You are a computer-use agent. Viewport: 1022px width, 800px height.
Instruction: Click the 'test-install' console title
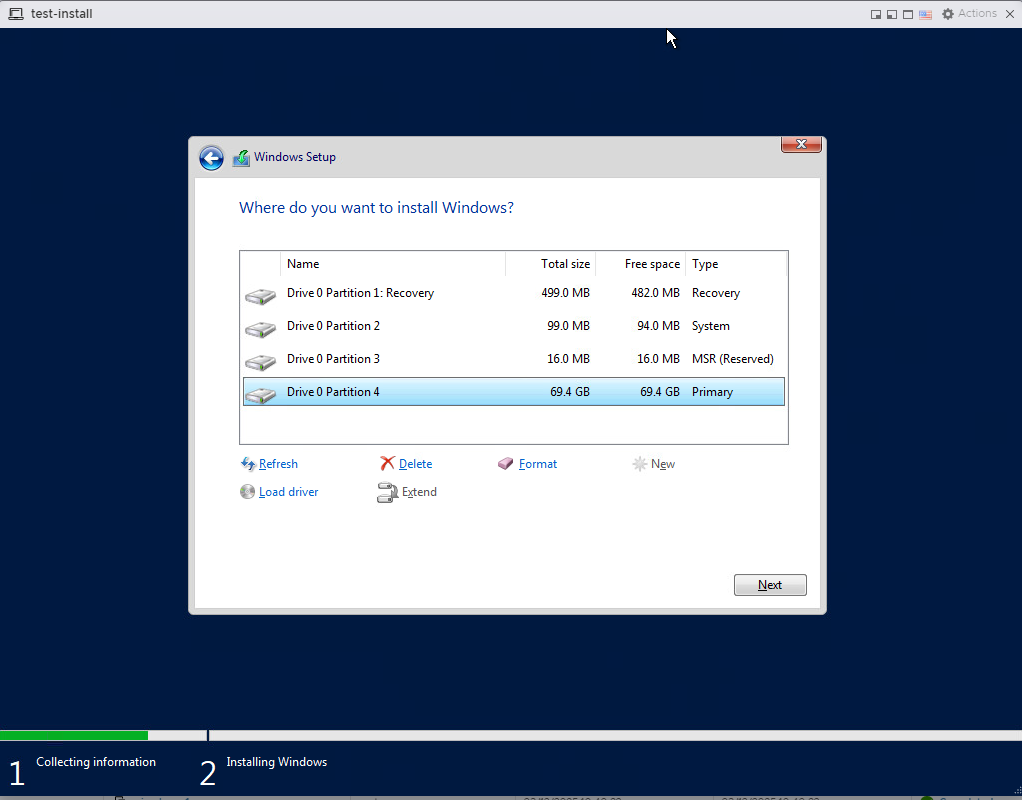pyautogui.click(x=61, y=14)
